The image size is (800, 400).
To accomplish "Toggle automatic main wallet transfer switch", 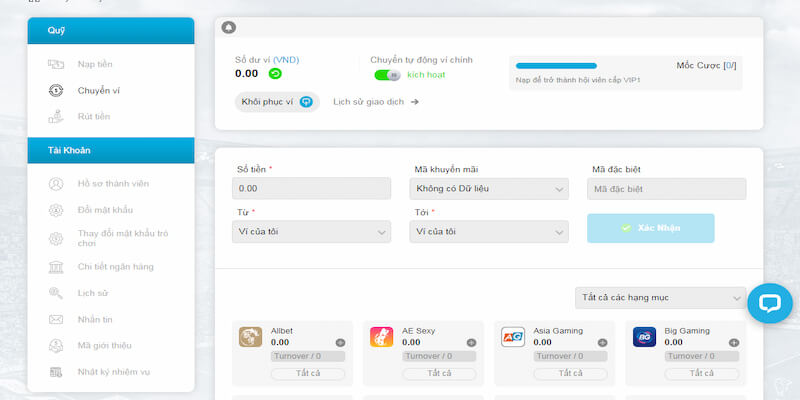I will click(387, 75).
